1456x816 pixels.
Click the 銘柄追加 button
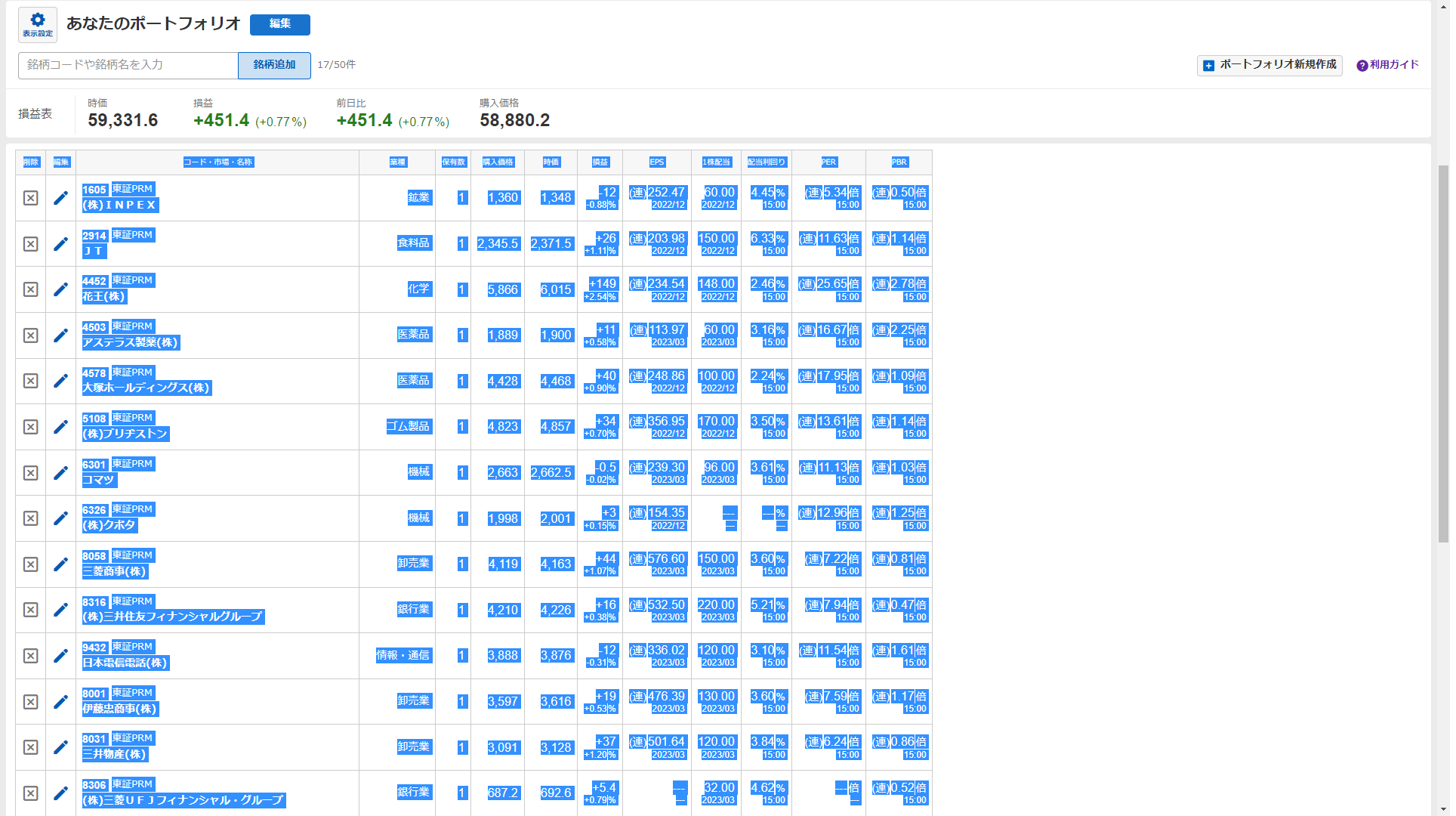point(274,65)
